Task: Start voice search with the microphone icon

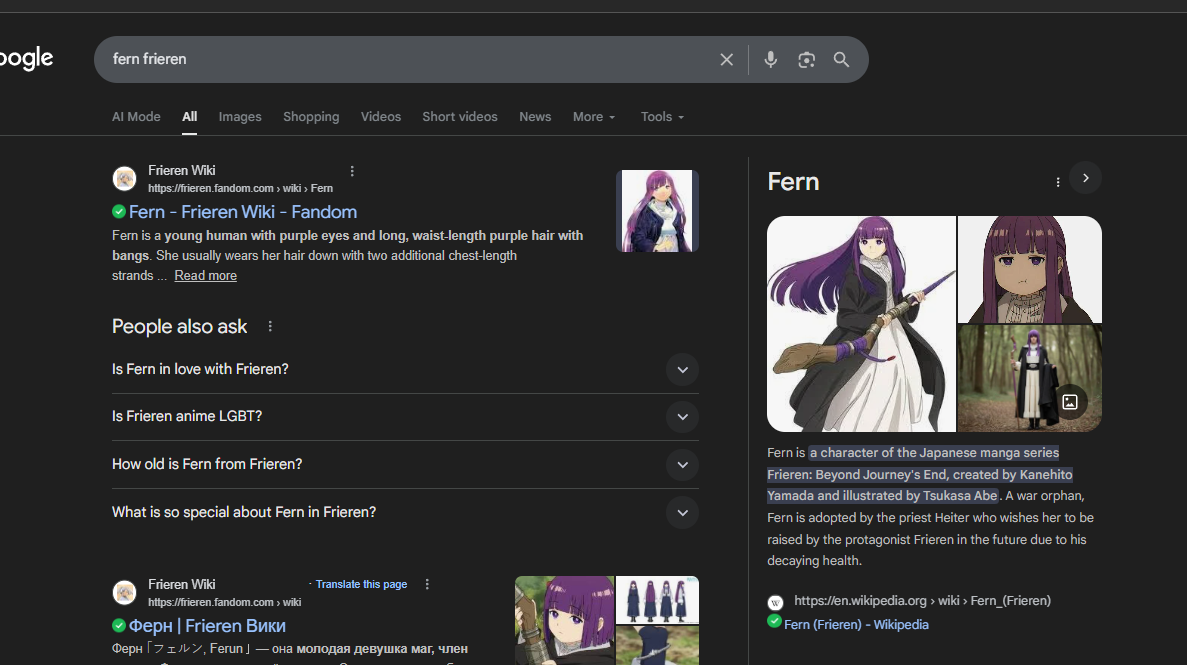Action: (x=770, y=59)
